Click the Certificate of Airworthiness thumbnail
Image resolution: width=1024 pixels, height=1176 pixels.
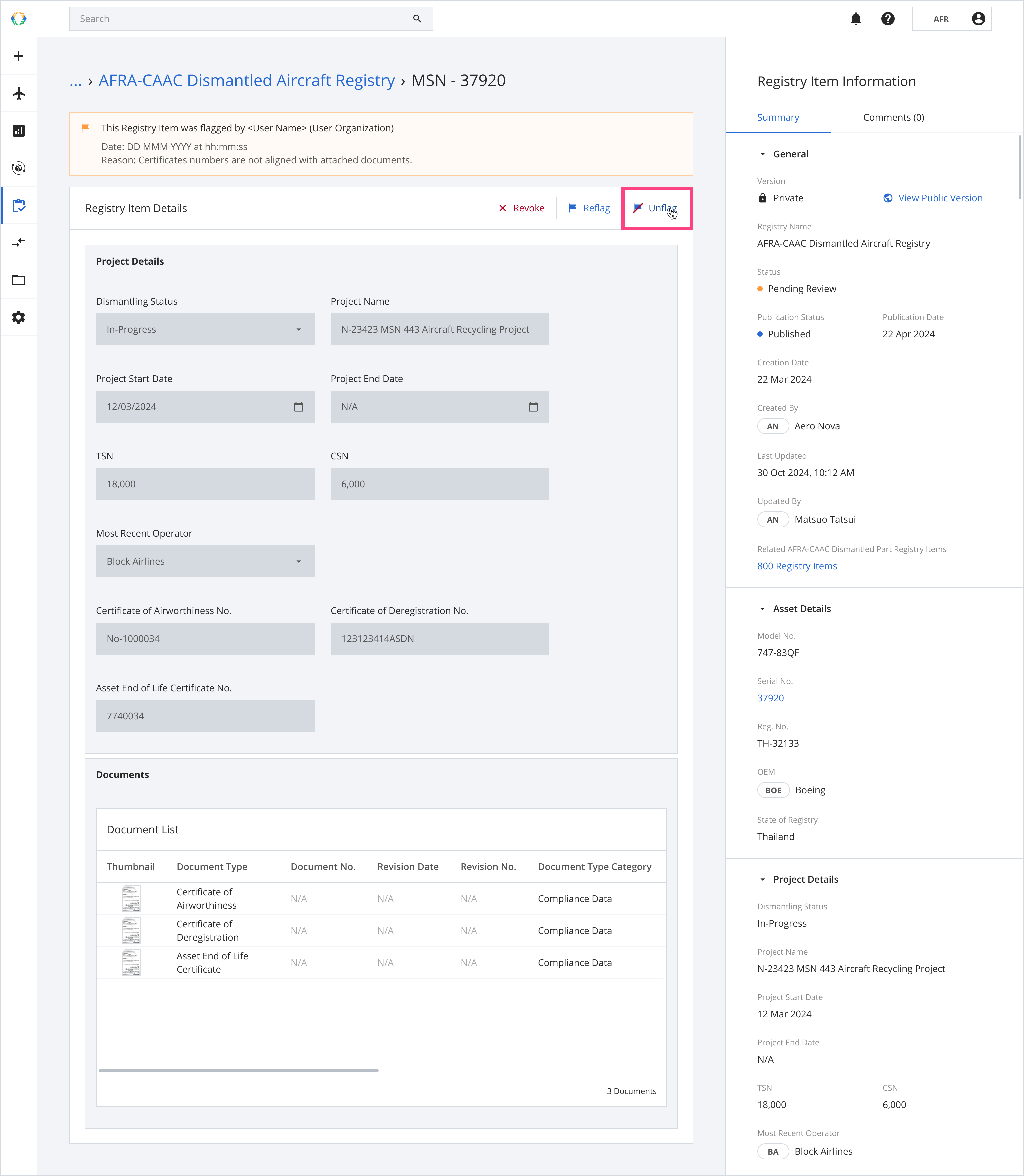(131, 898)
